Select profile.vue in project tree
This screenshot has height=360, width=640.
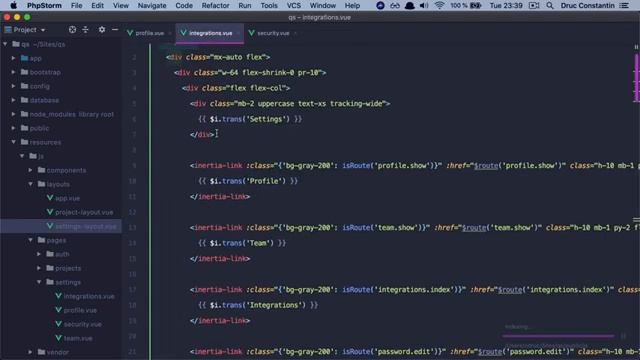click(80, 310)
